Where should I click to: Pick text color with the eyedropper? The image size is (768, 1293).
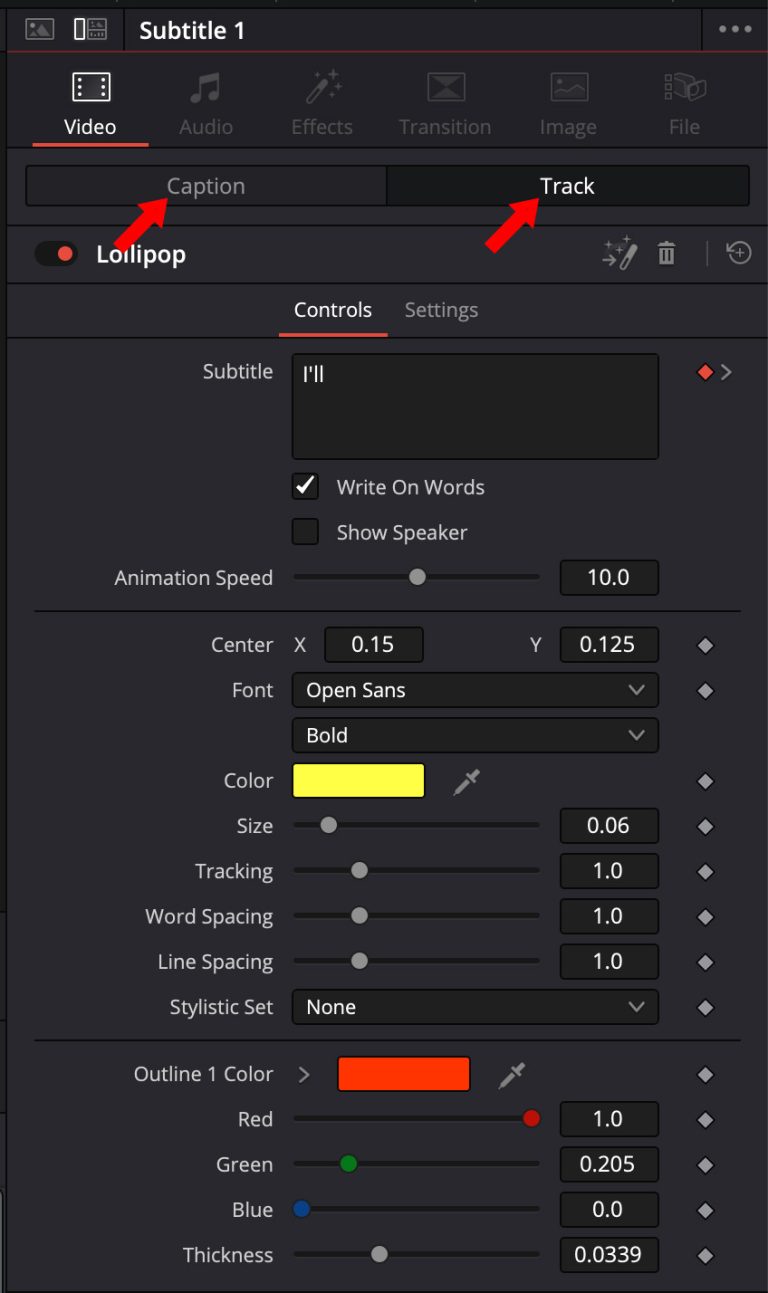[x=467, y=780]
